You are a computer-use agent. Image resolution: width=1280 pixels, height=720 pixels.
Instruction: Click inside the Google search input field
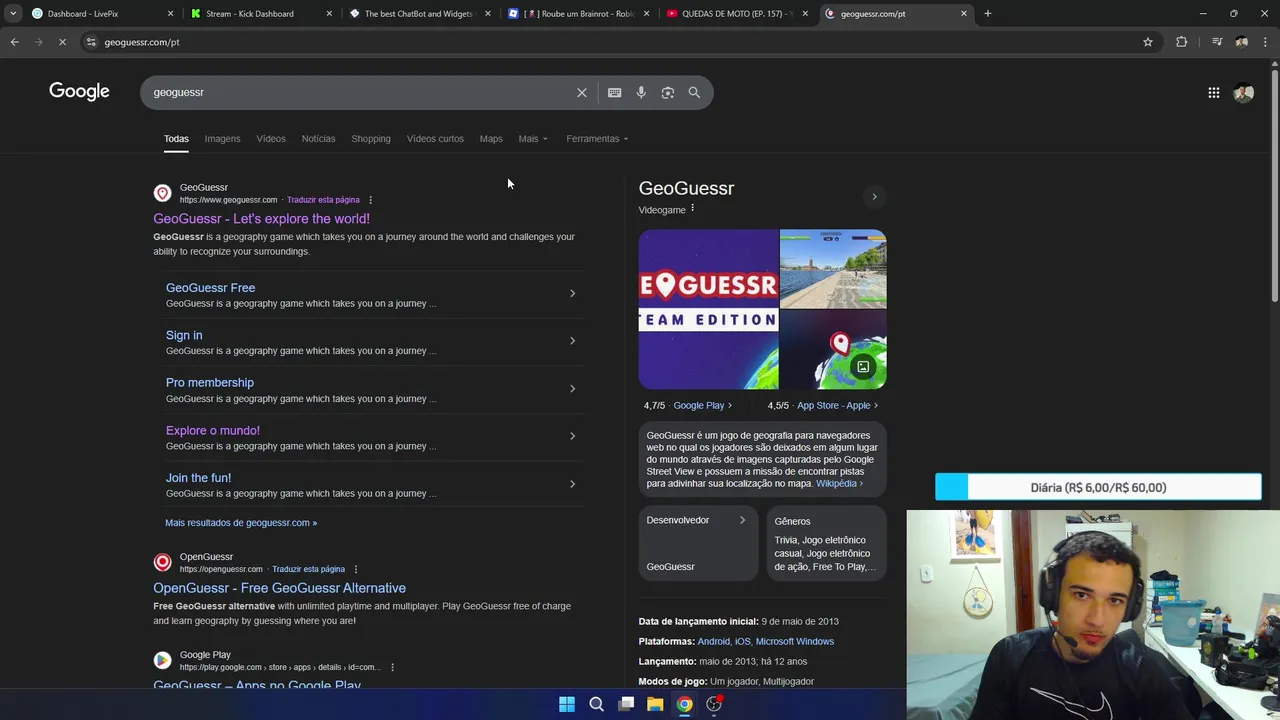tap(360, 92)
